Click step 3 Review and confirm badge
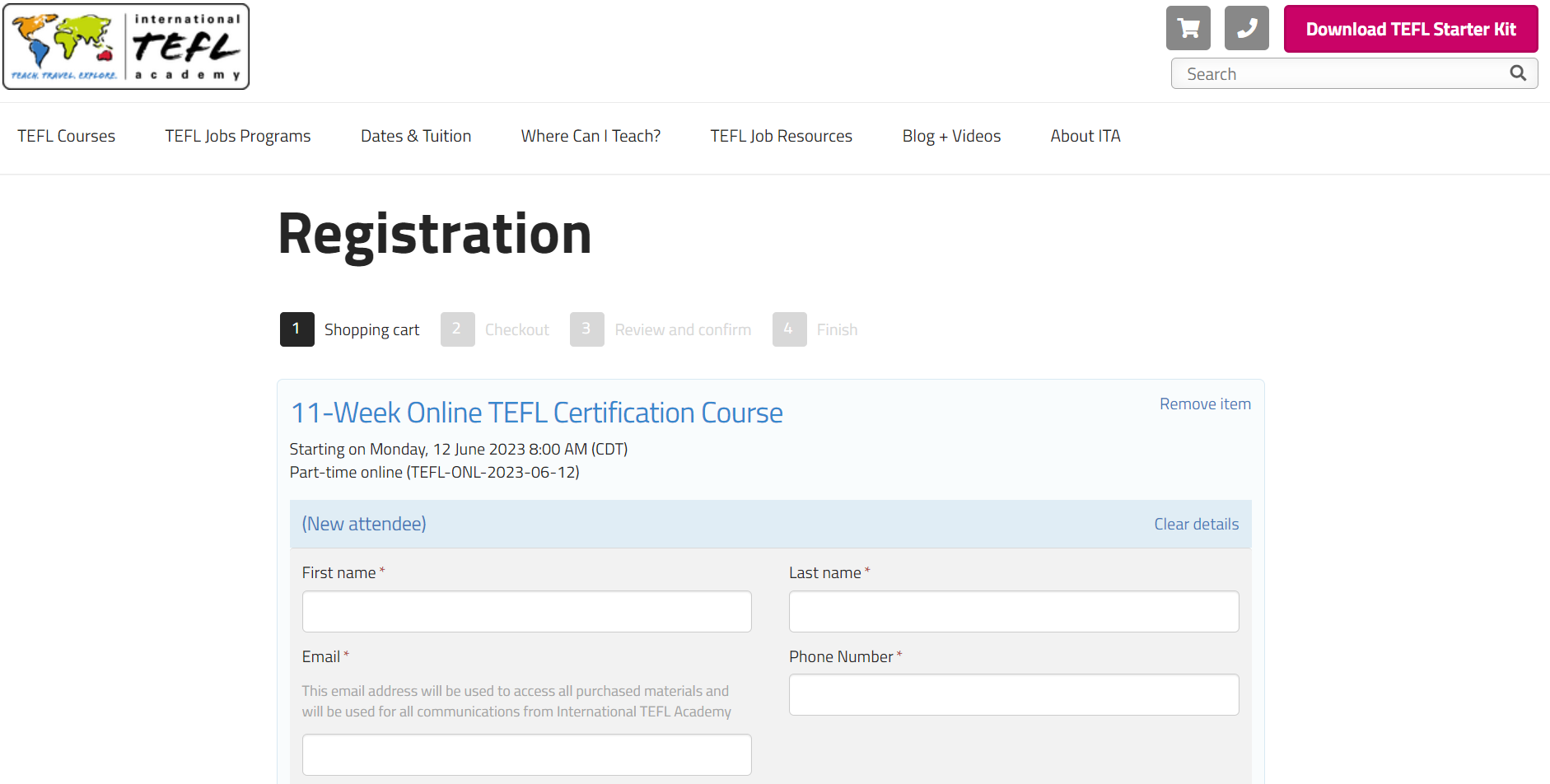Viewport: 1550px width, 784px height. coord(586,329)
